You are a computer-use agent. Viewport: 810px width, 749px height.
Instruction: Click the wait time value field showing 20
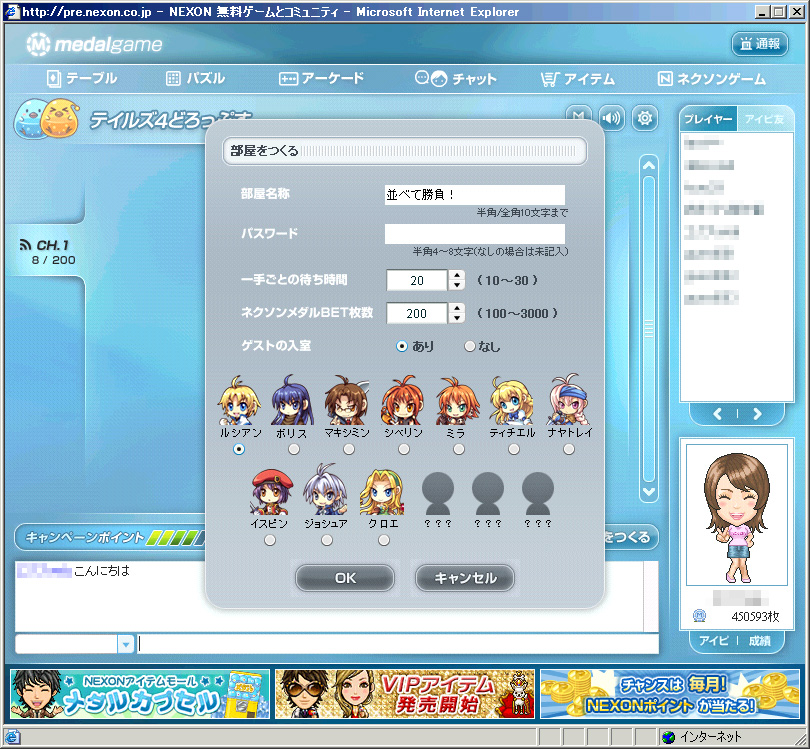(416, 280)
